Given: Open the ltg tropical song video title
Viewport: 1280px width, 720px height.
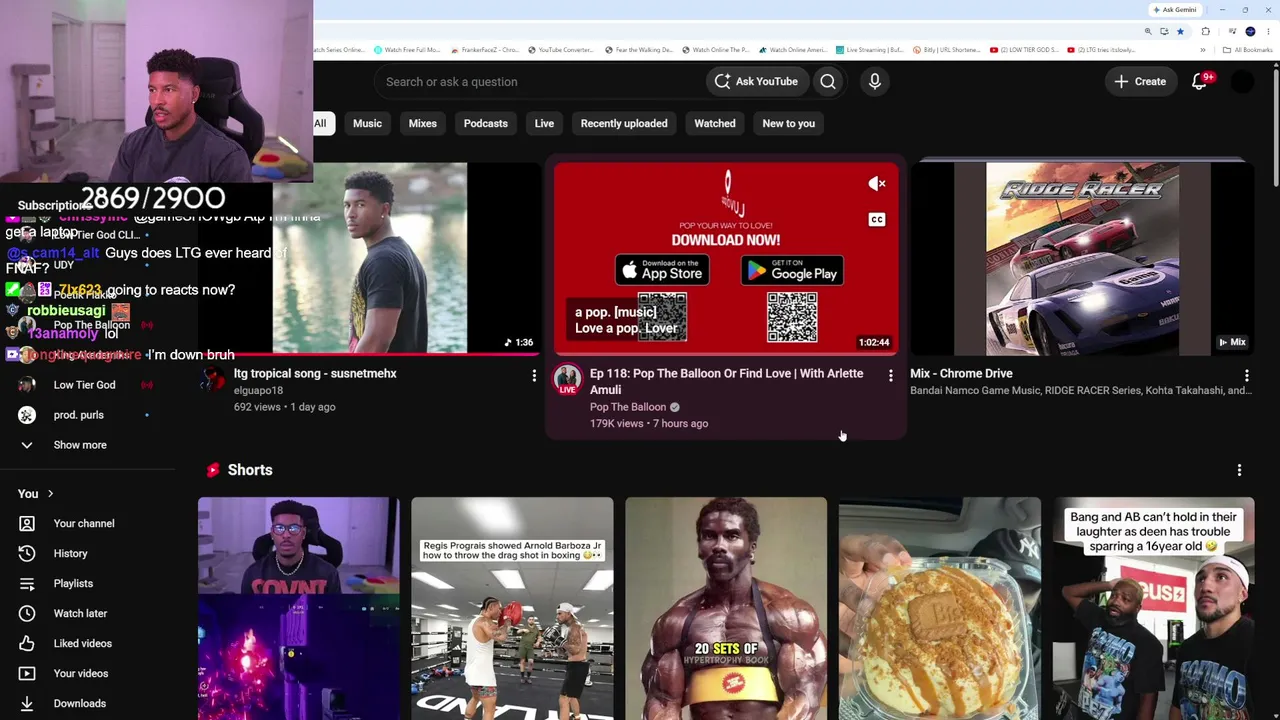Looking at the screenshot, I should (315, 374).
